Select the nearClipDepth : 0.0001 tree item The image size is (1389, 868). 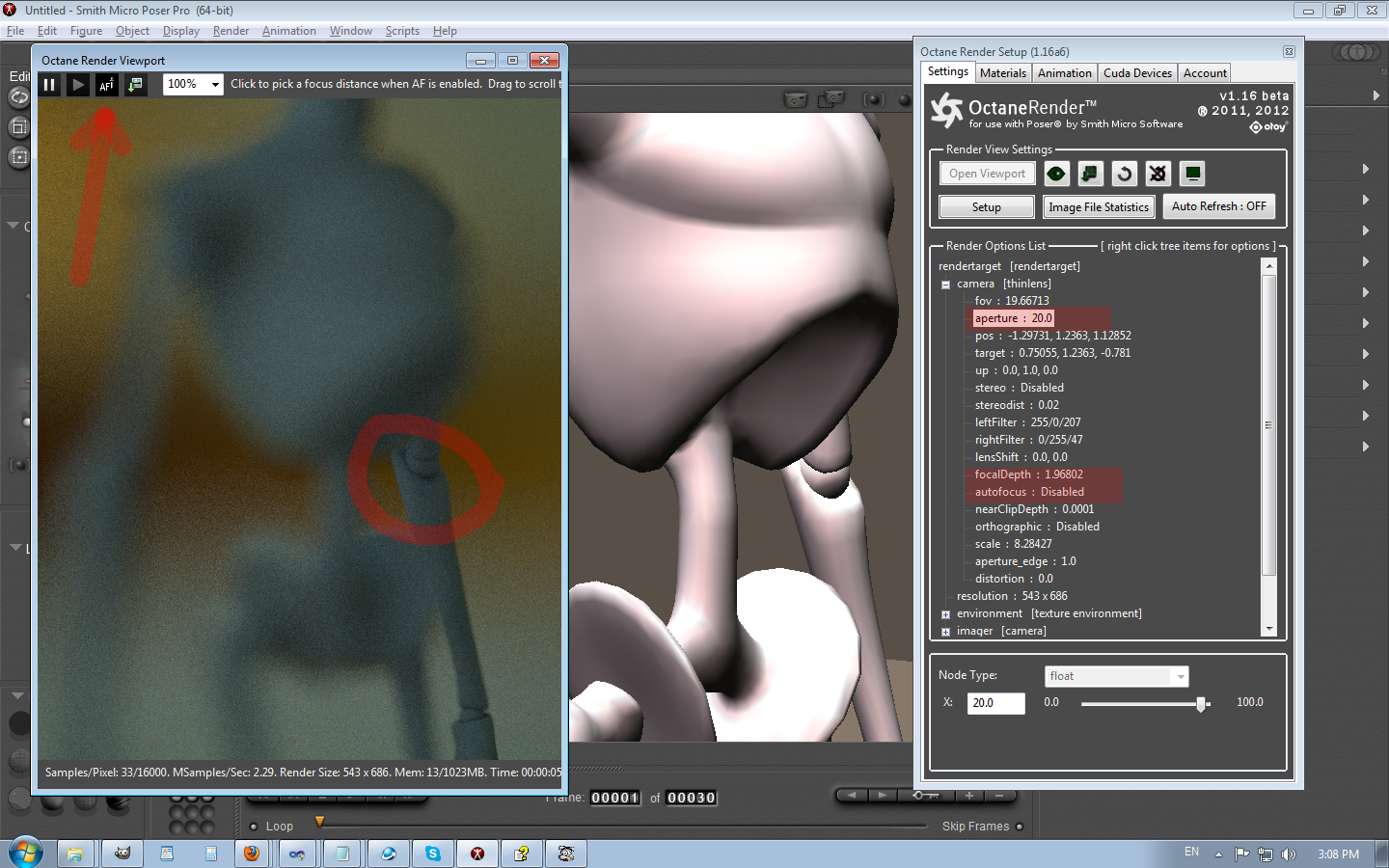(x=1034, y=509)
